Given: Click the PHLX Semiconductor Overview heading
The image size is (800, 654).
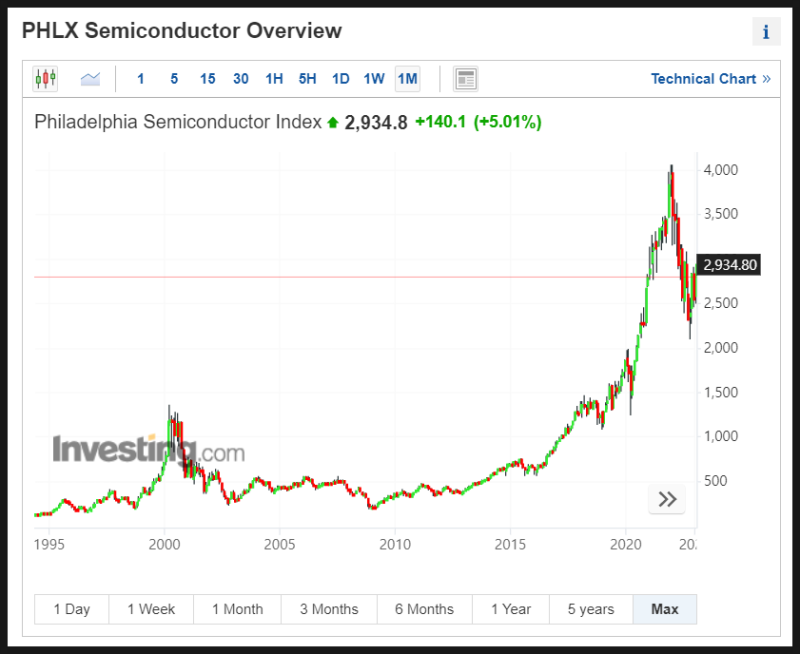Looking at the screenshot, I should (x=182, y=30).
